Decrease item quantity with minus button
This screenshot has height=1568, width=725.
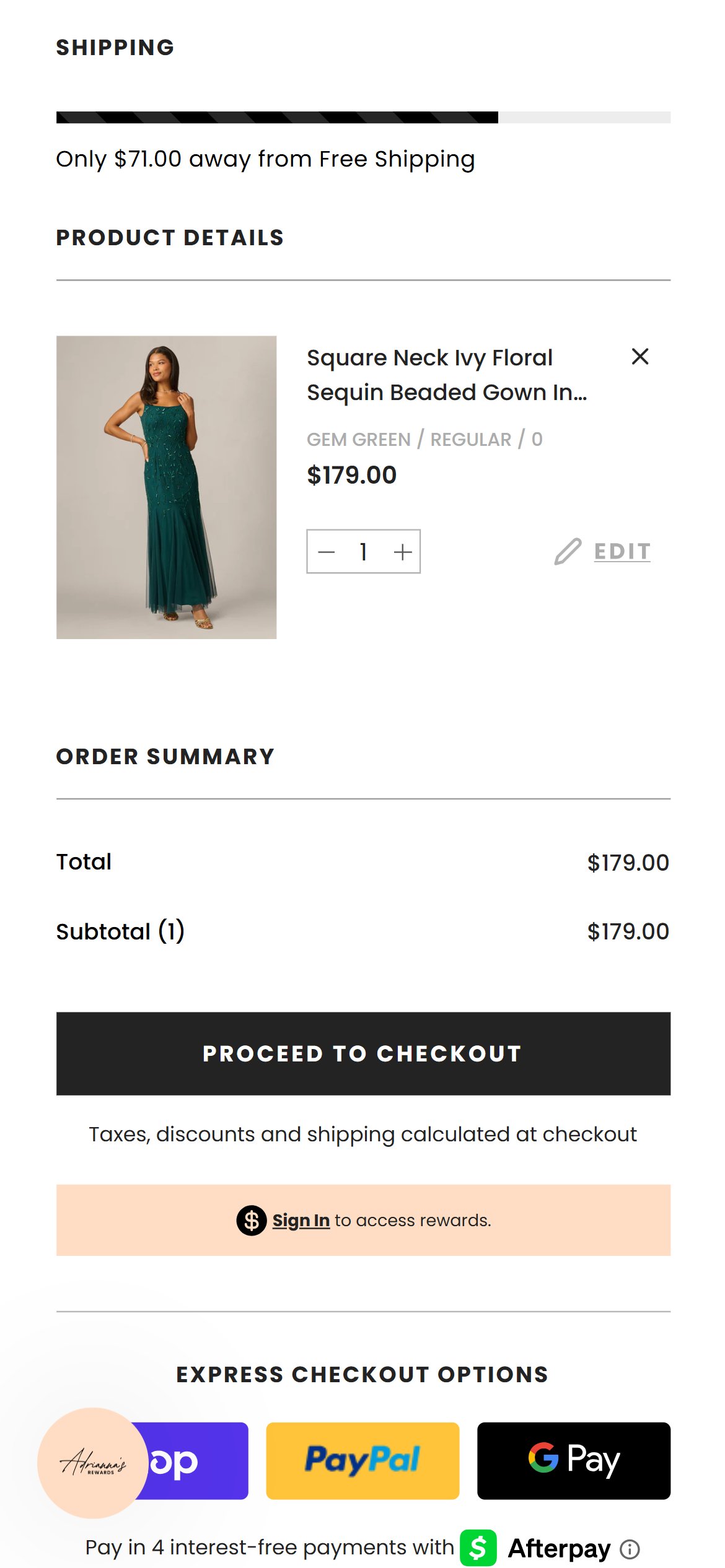[327, 551]
